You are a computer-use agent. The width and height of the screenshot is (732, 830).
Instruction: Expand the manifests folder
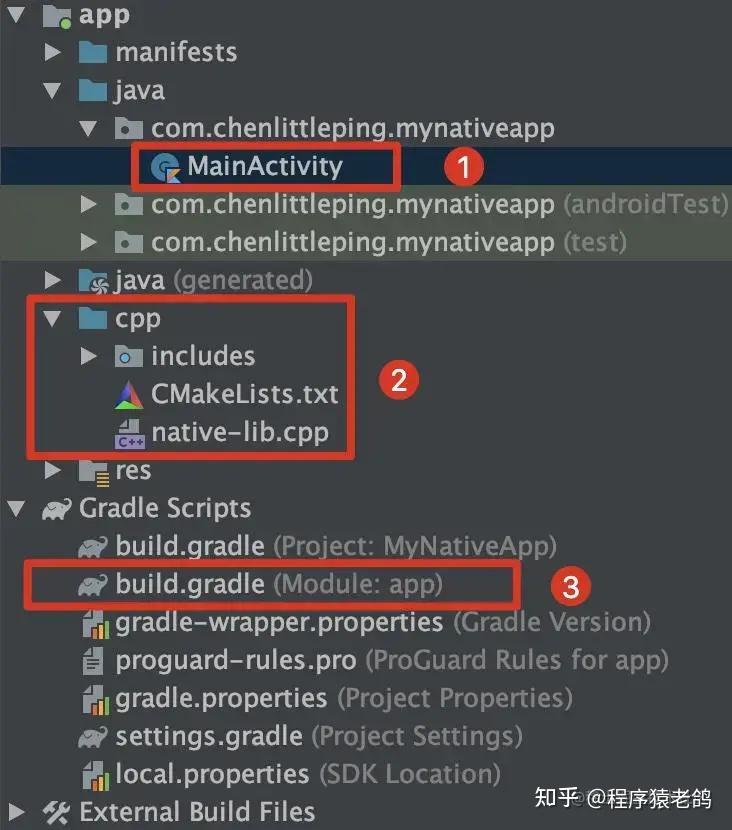[53, 52]
